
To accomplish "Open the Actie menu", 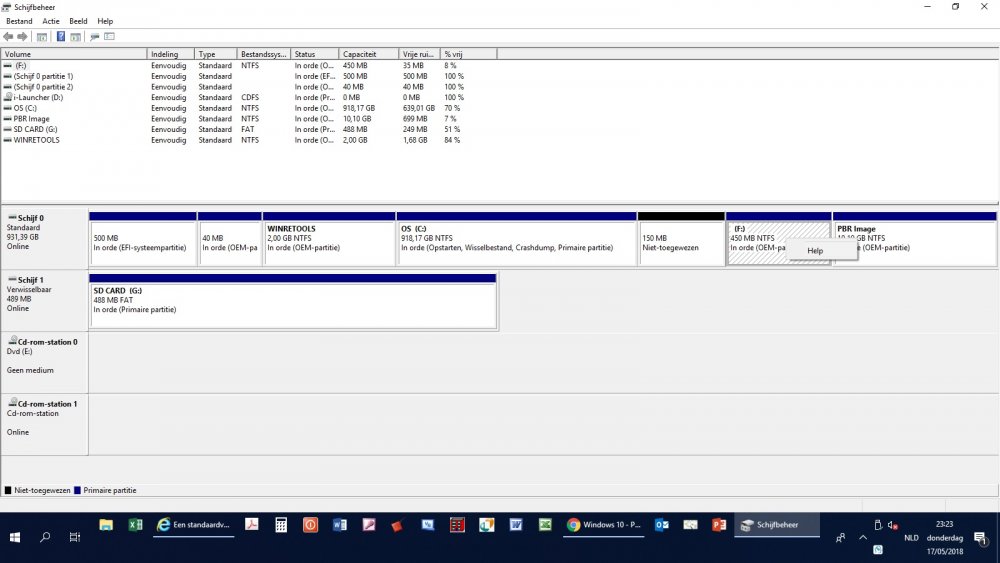I will tap(50, 21).
